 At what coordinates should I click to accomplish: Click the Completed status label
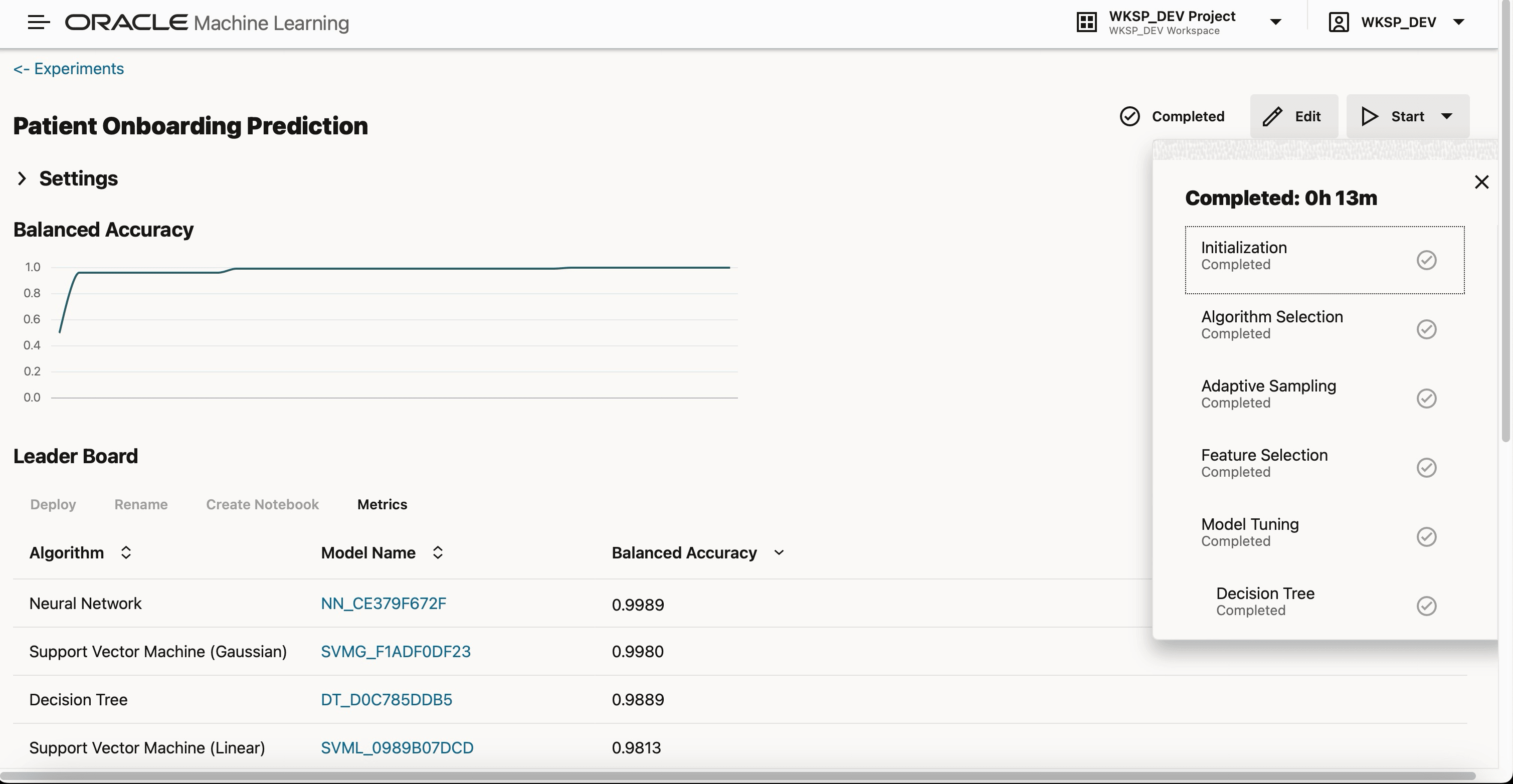click(x=1188, y=116)
